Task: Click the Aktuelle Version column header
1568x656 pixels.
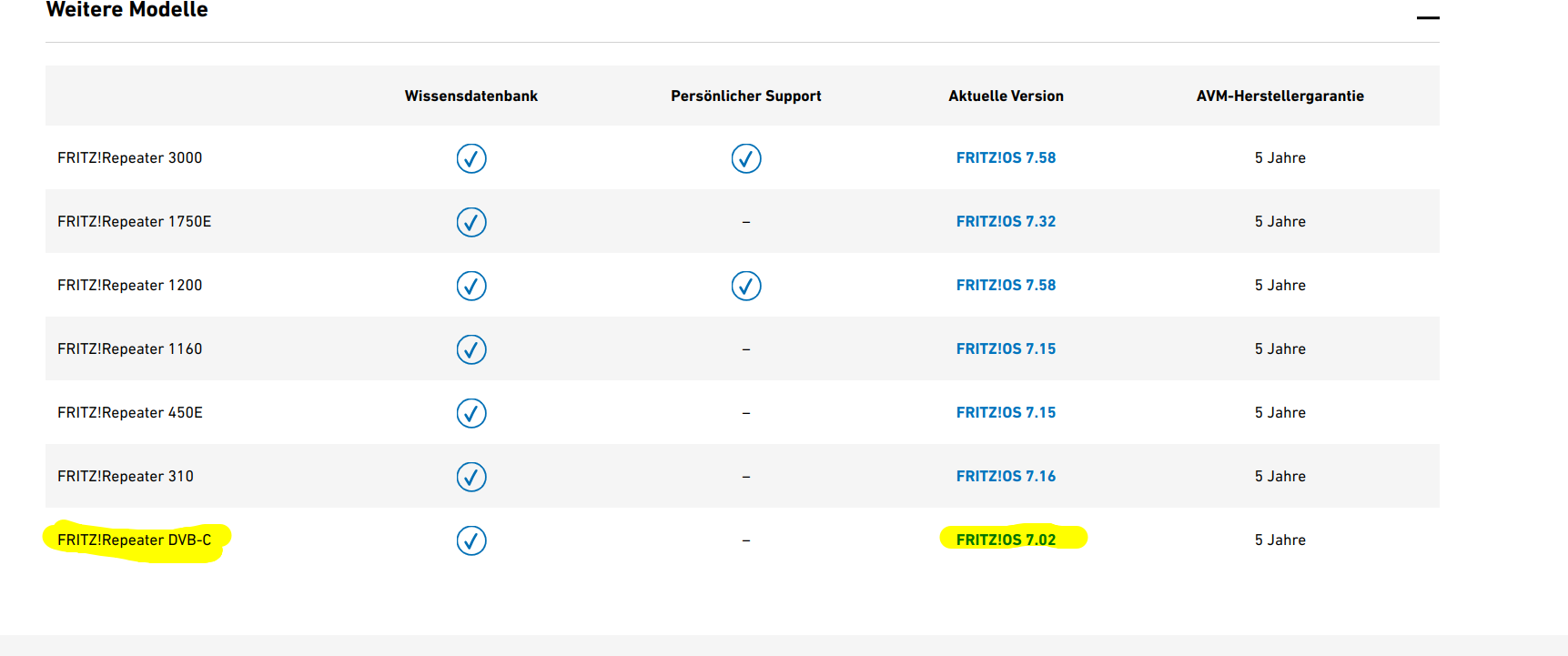Action: [1006, 96]
